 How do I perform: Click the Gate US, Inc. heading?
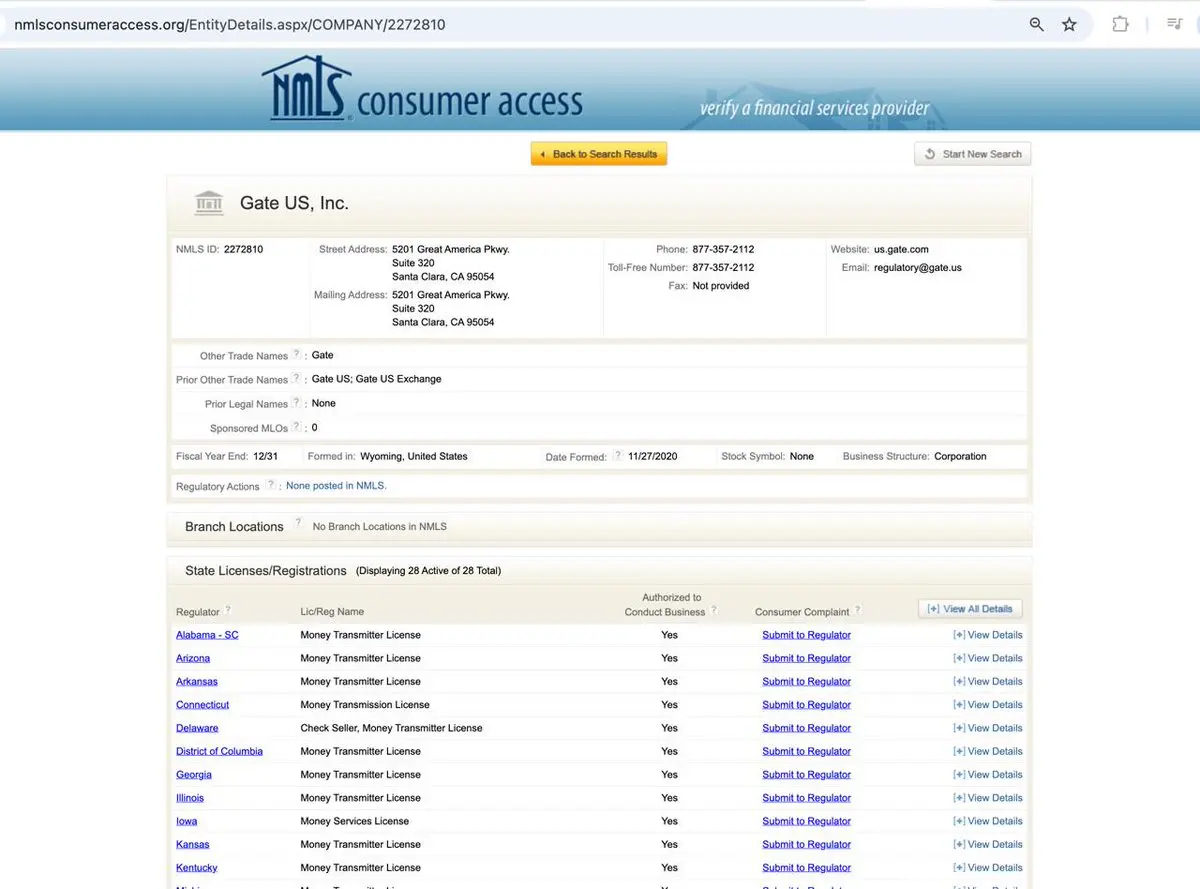pos(294,203)
